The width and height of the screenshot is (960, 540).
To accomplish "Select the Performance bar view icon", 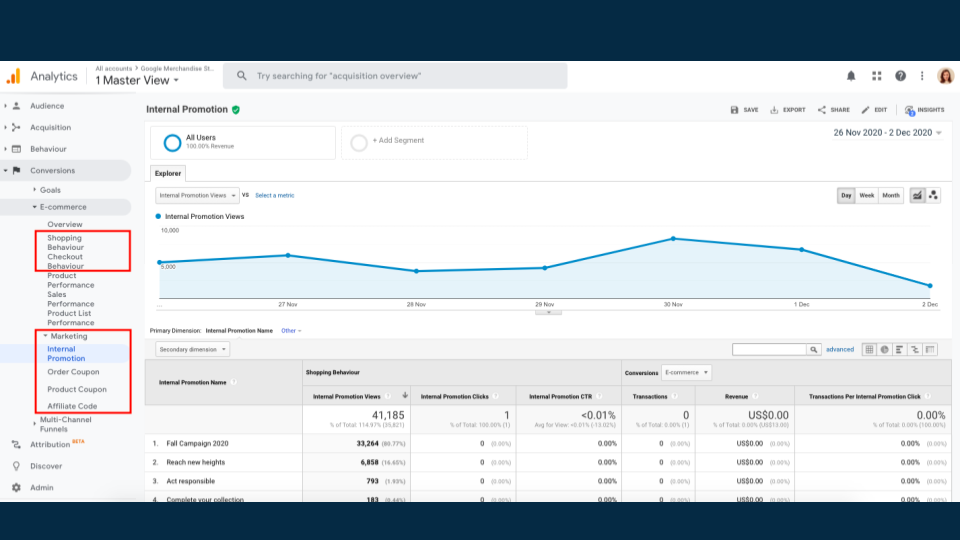I will [899, 350].
